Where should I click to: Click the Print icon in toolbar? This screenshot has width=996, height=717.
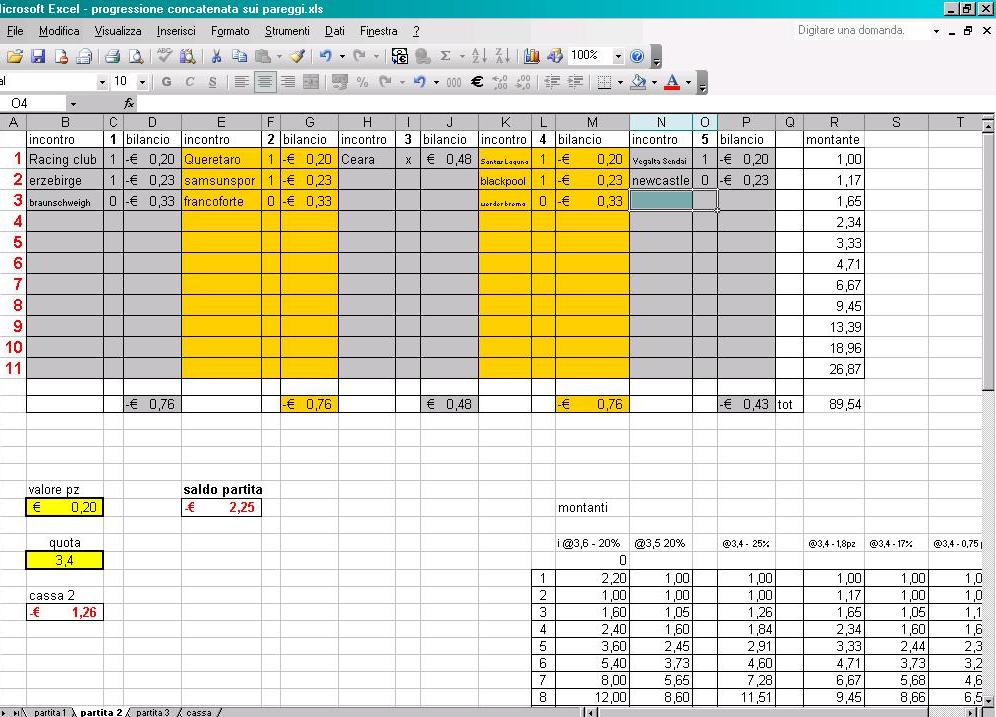tap(112, 57)
